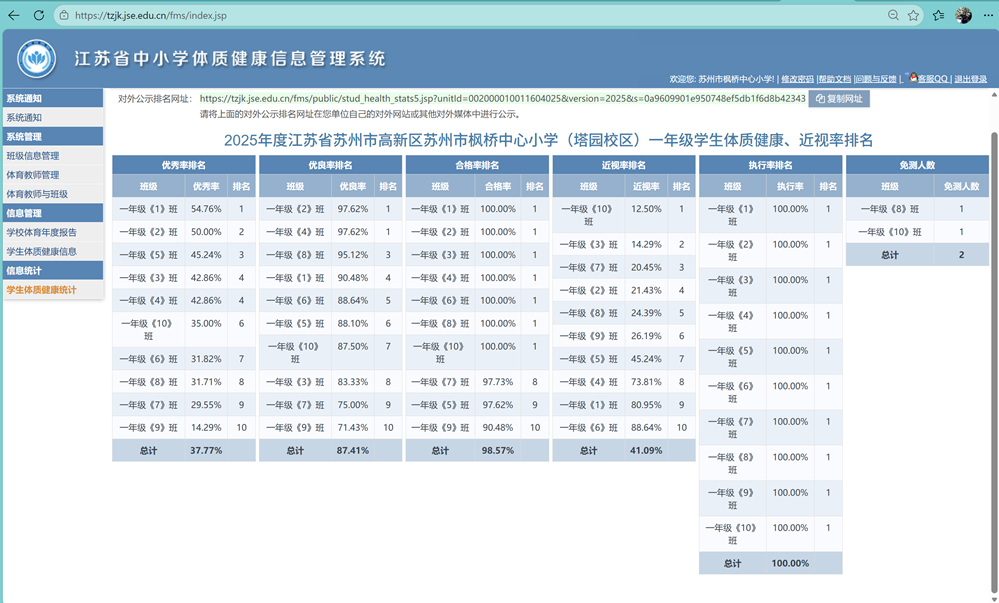This screenshot has width=999, height=603.
Task: Open the browser profile avatar
Action: coord(963,15)
